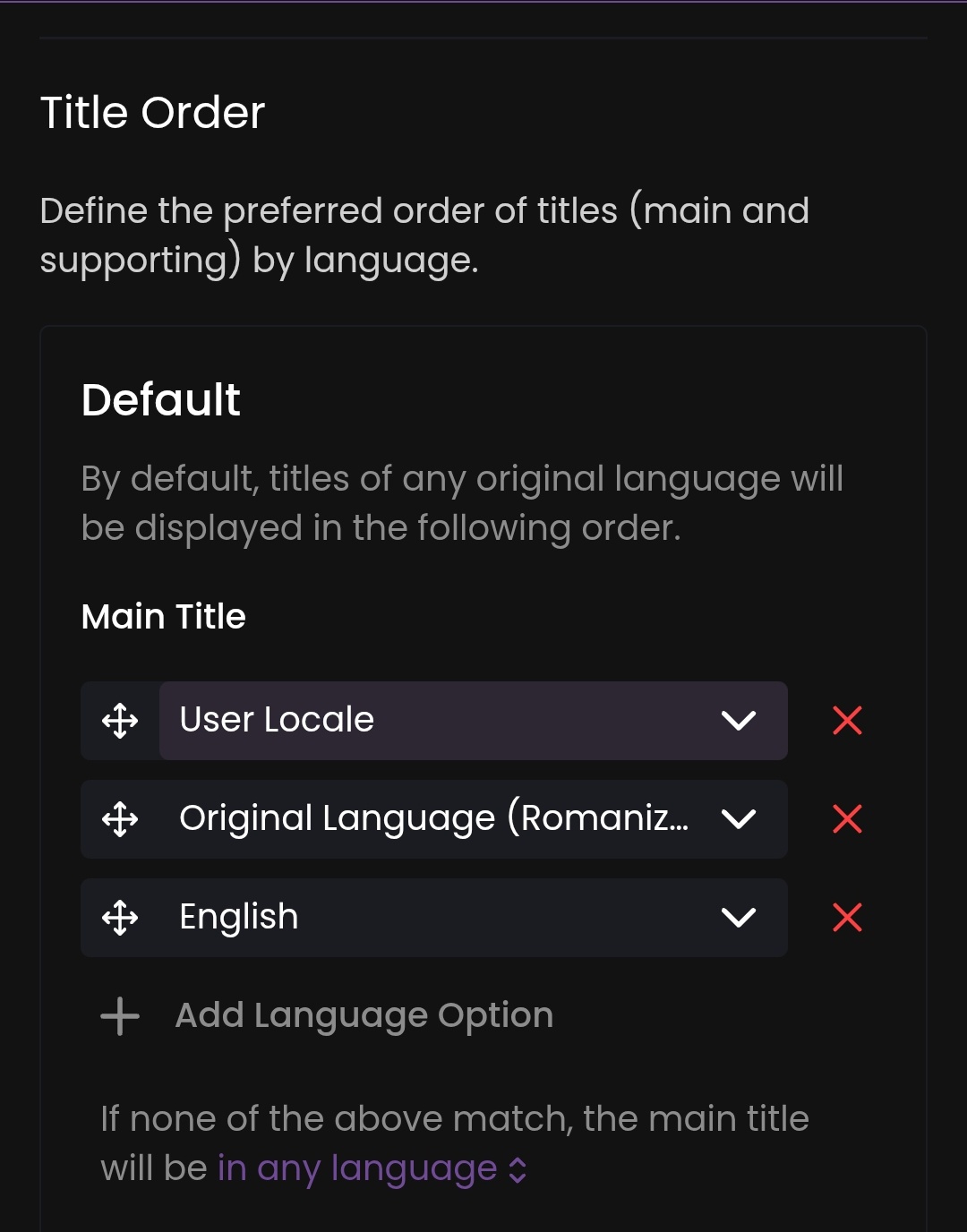The image size is (967, 1232).
Task: Click the Title Order heading
Action: pos(153,113)
